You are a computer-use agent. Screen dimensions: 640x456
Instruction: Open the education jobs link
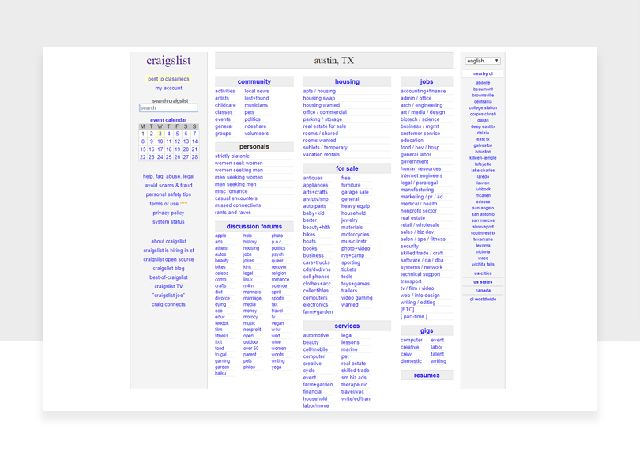[x=412, y=140]
